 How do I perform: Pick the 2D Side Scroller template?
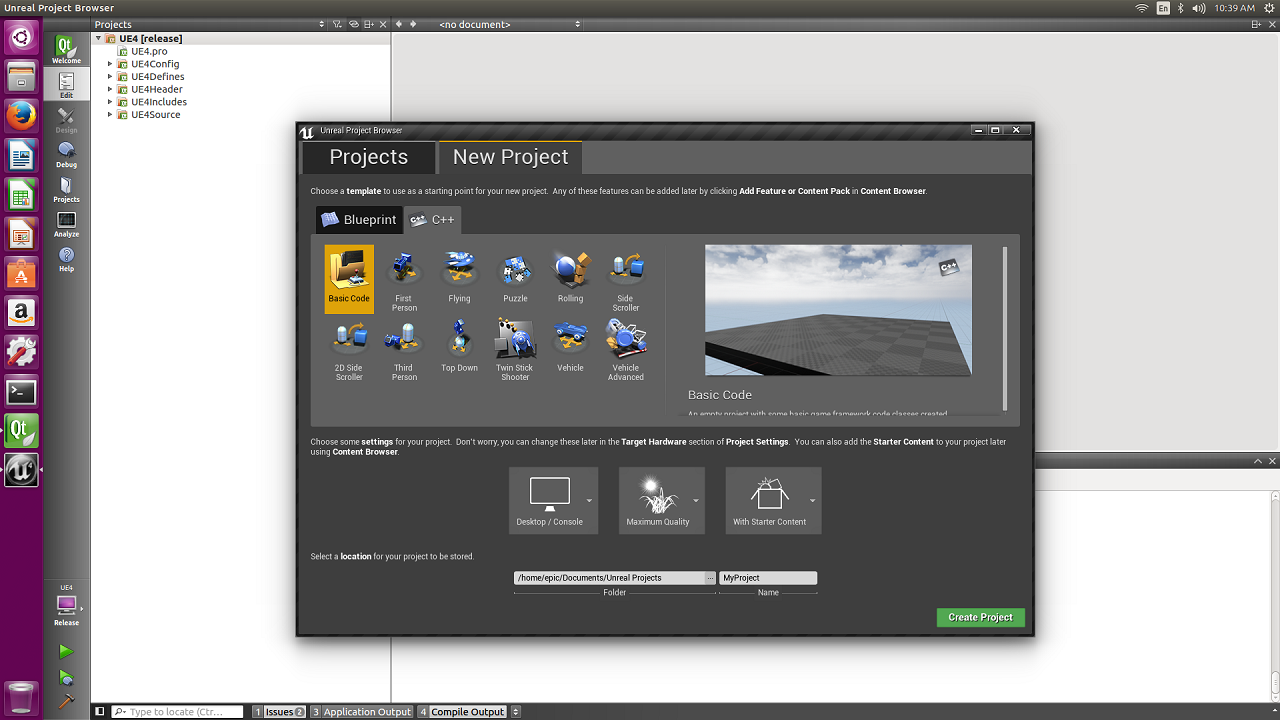[349, 350]
